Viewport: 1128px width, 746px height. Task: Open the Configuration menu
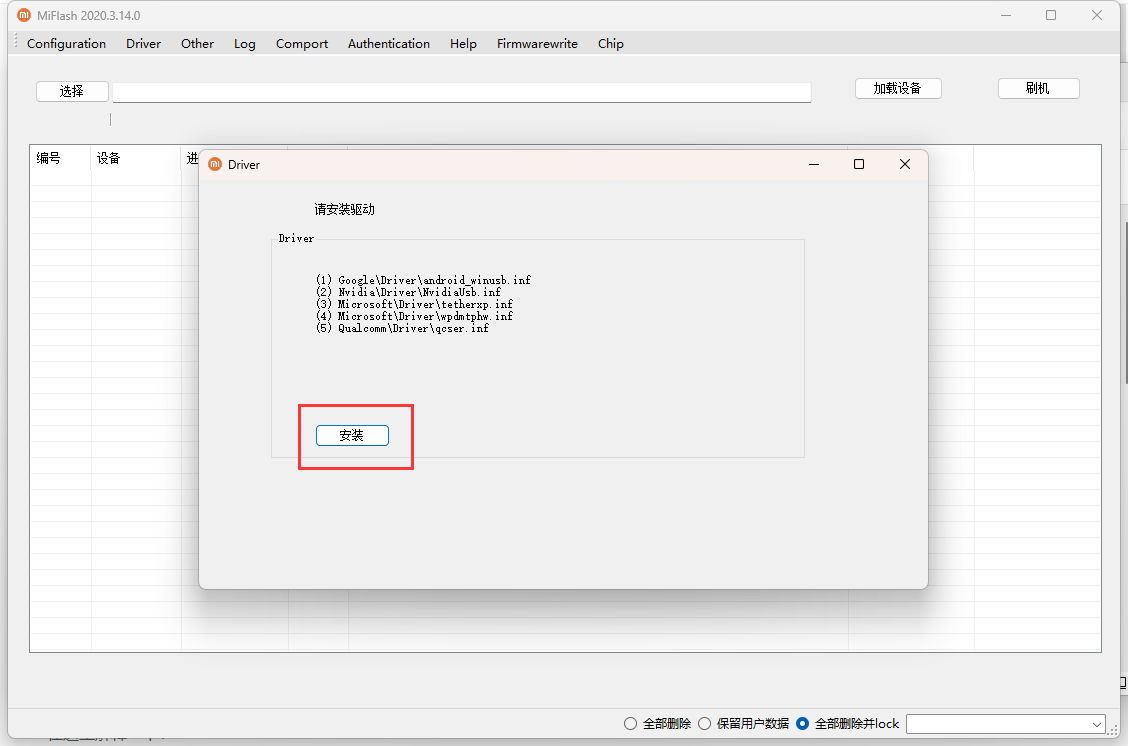[66, 44]
